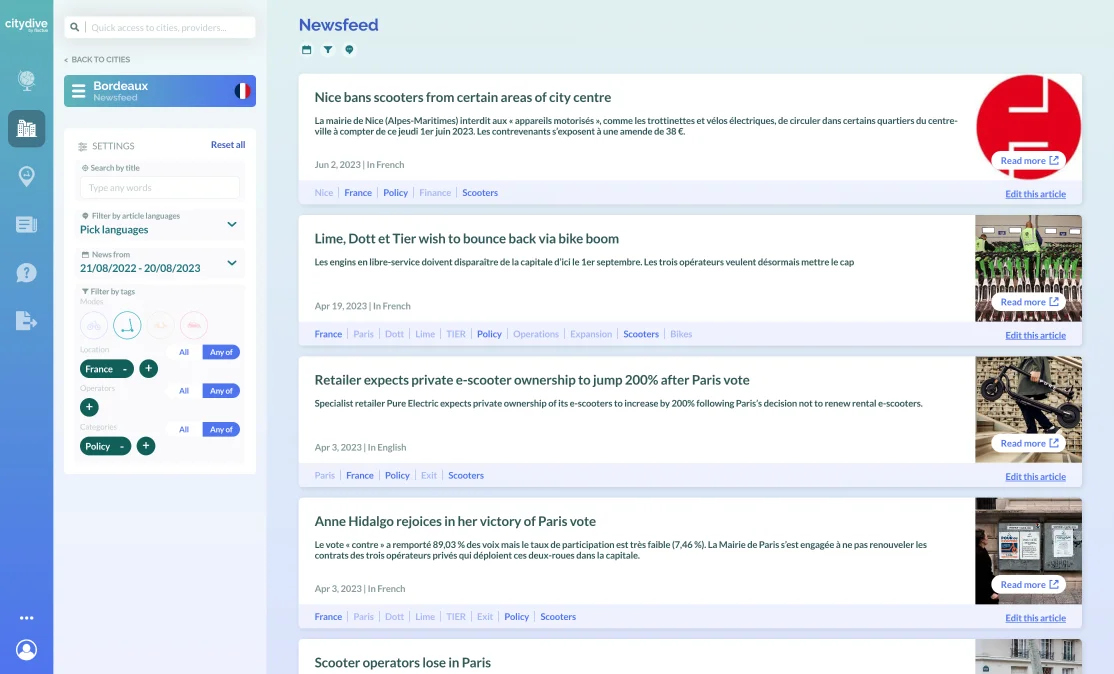The width and height of the screenshot is (1114, 674).
Task: Expand the Pick languages dropdown
Action: (x=231, y=224)
